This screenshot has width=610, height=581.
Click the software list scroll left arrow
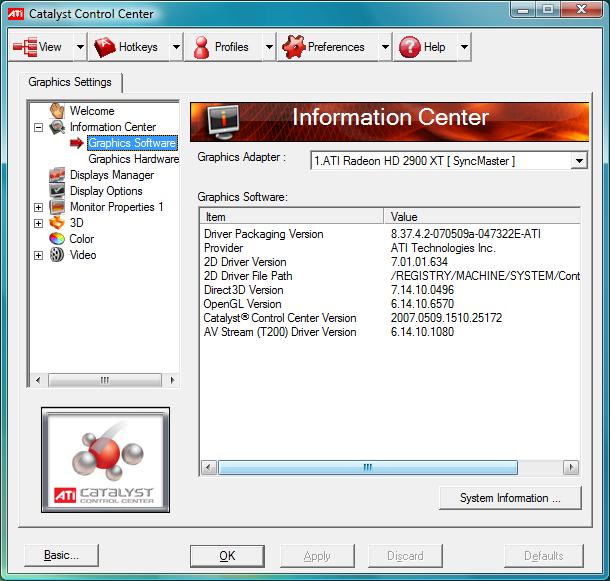pyautogui.click(x=209, y=467)
